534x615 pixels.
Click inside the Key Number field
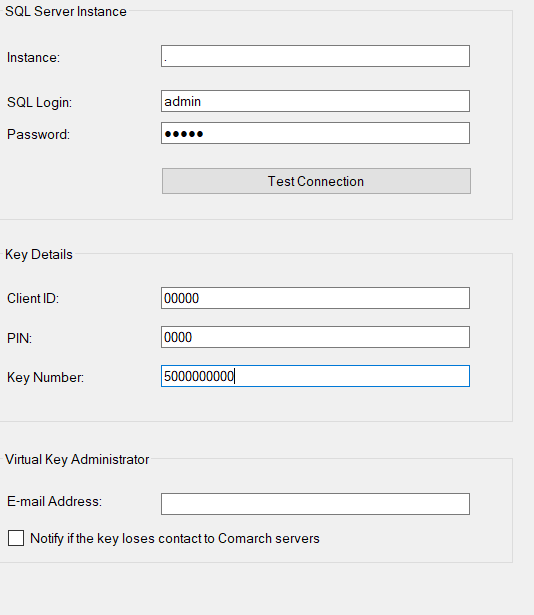tap(315, 376)
